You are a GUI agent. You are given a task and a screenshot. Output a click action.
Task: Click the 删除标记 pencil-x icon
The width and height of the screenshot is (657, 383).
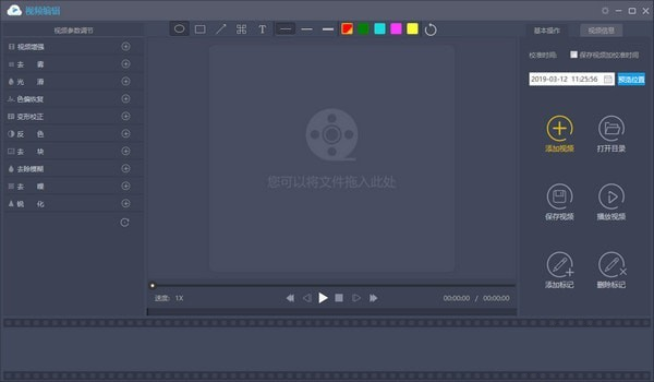point(612,265)
